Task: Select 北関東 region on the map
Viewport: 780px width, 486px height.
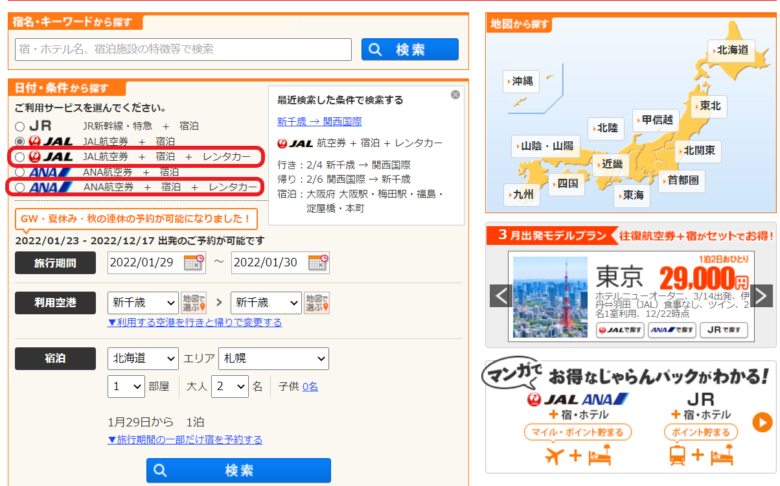Action: click(698, 150)
